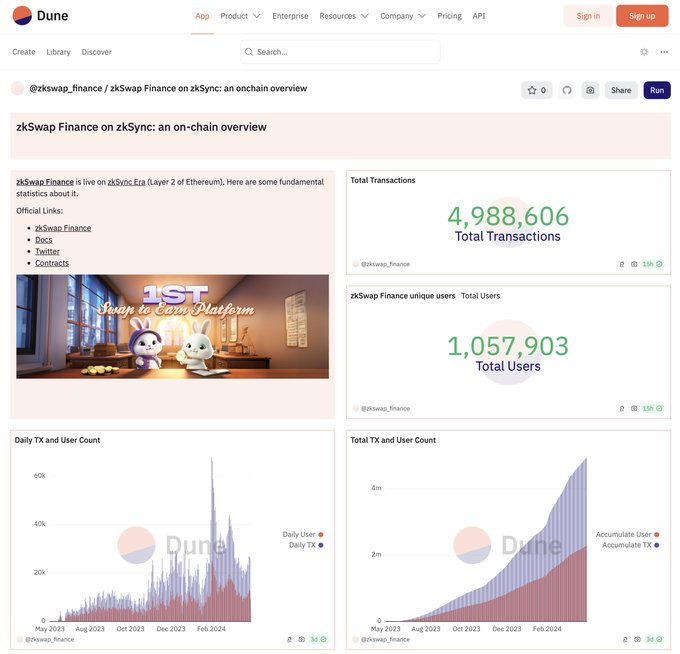
Task: Toggle the Daily TX legend series
Action: tap(306, 545)
